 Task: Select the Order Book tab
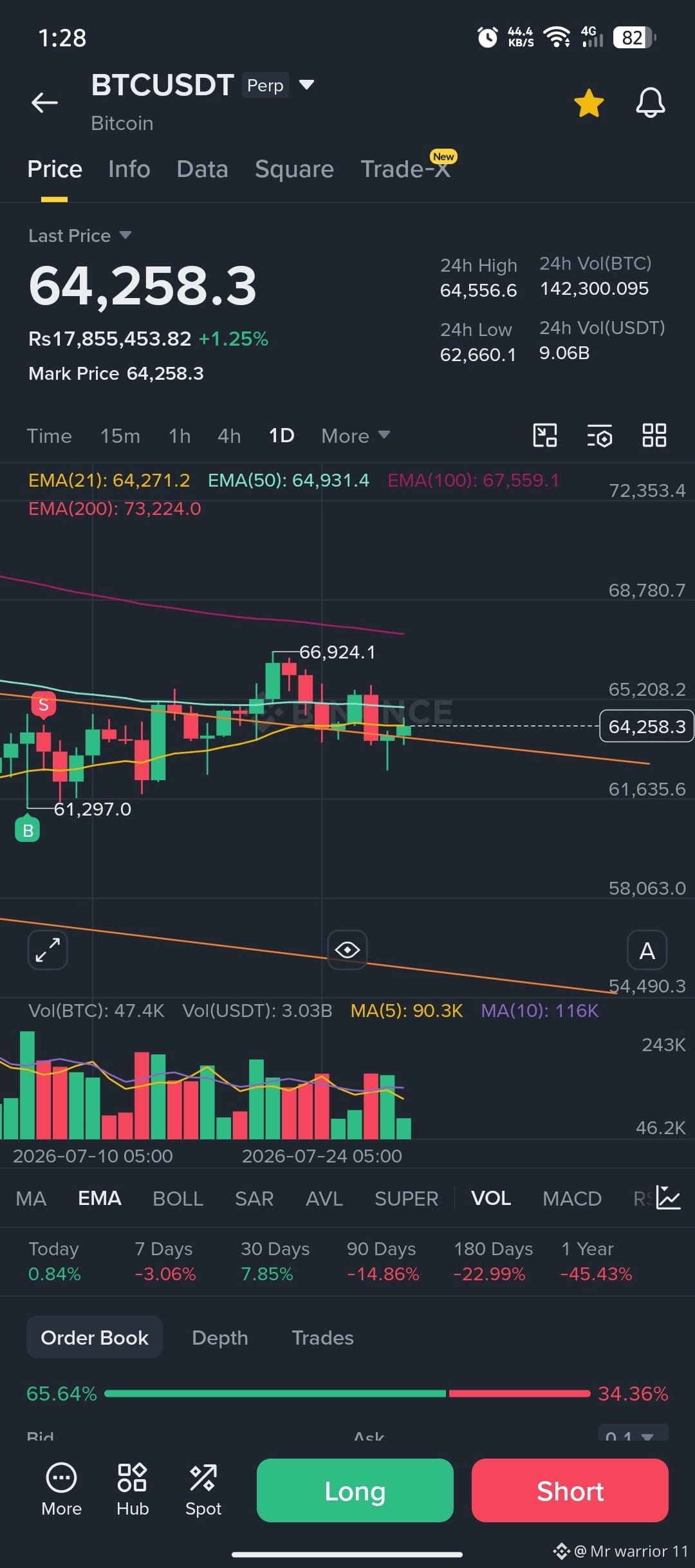coord(95,1338)
